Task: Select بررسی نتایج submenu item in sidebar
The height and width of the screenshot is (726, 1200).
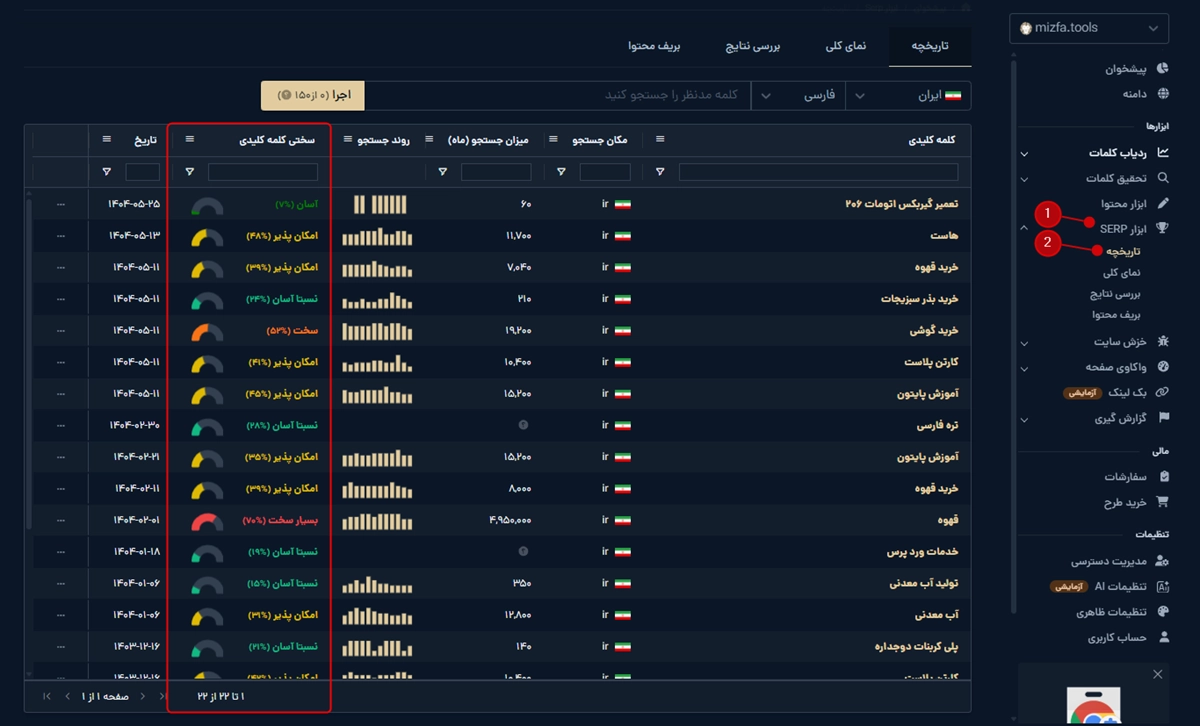Action: [x=1116, y=294]
